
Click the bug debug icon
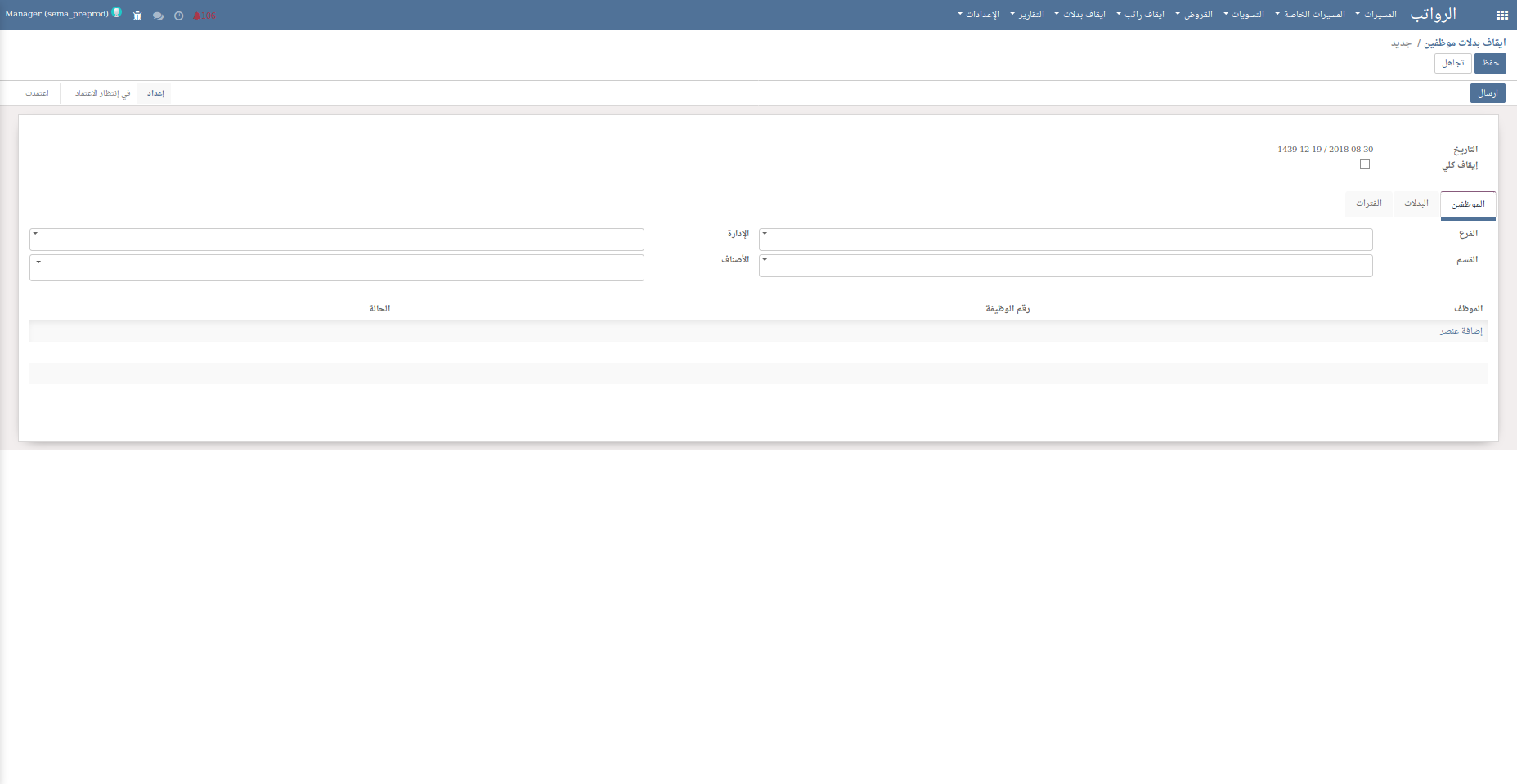point(137,16)
